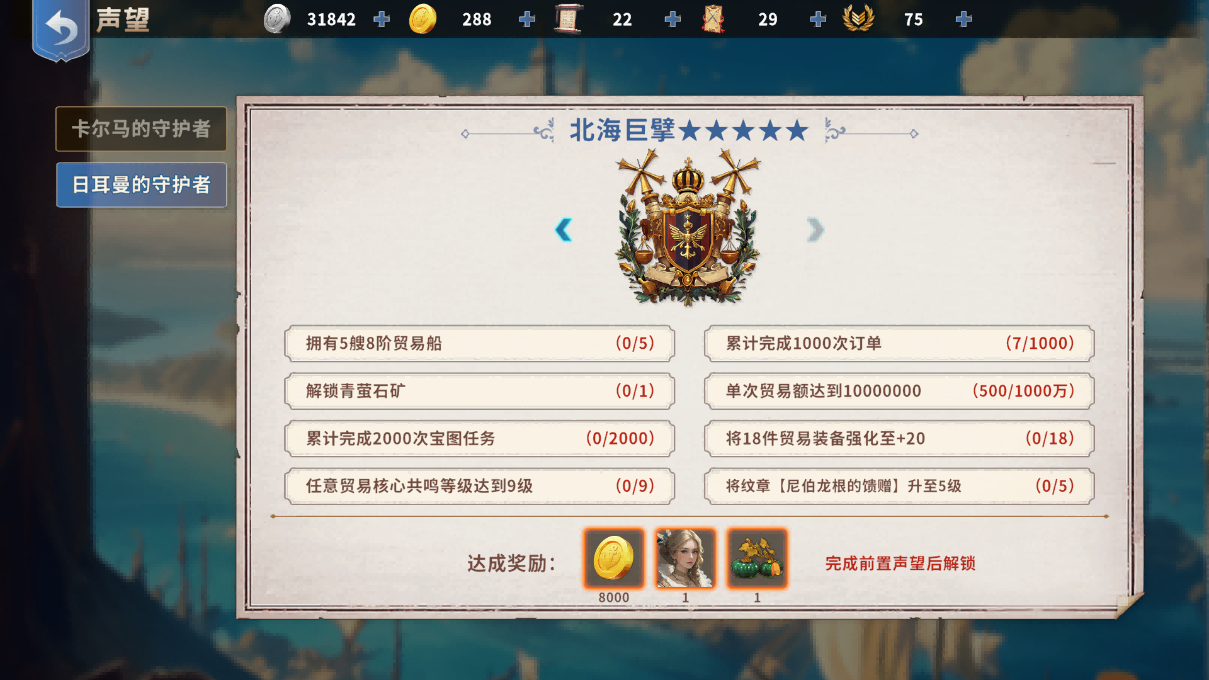This screenshot has height=680, width=1209.
Task: Click the silver coin currency icon
Action: (x=277, y=19)
